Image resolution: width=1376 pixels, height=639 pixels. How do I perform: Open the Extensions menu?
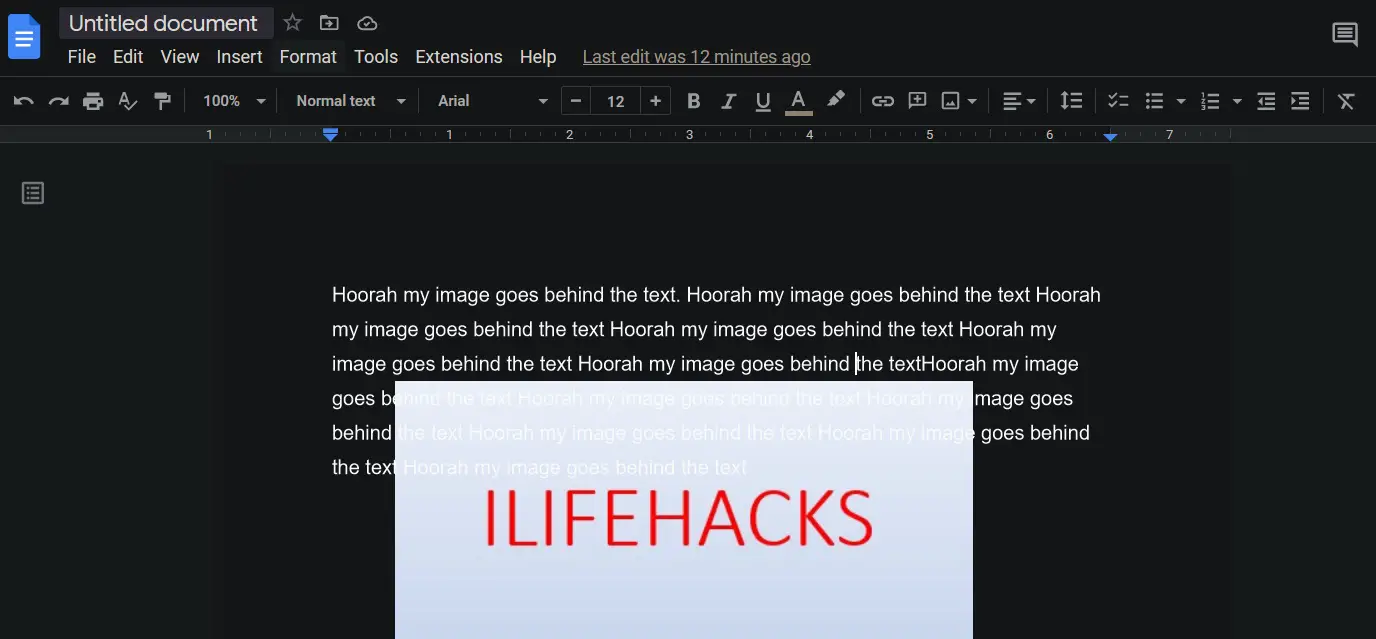click(x=459, y=57)
